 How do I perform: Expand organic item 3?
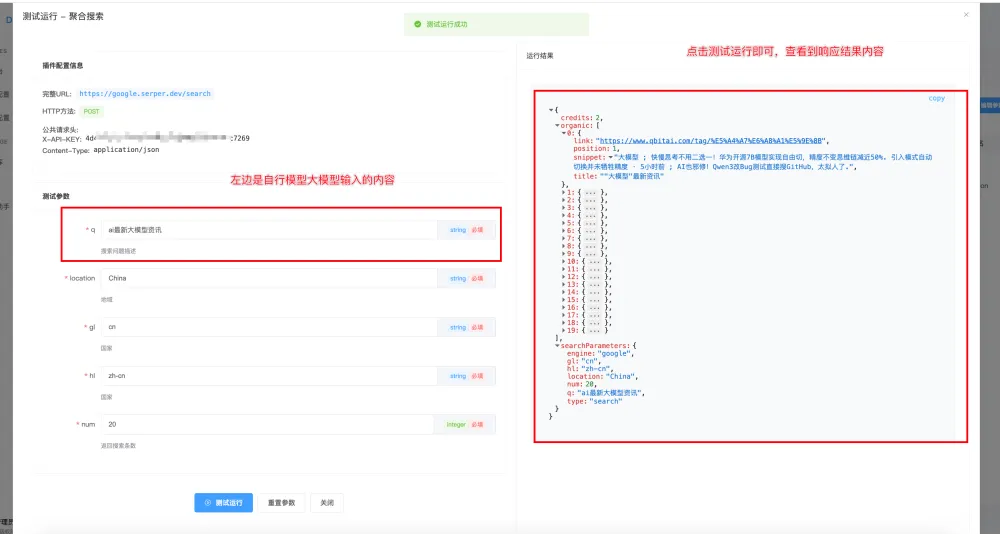pos(564,207)
